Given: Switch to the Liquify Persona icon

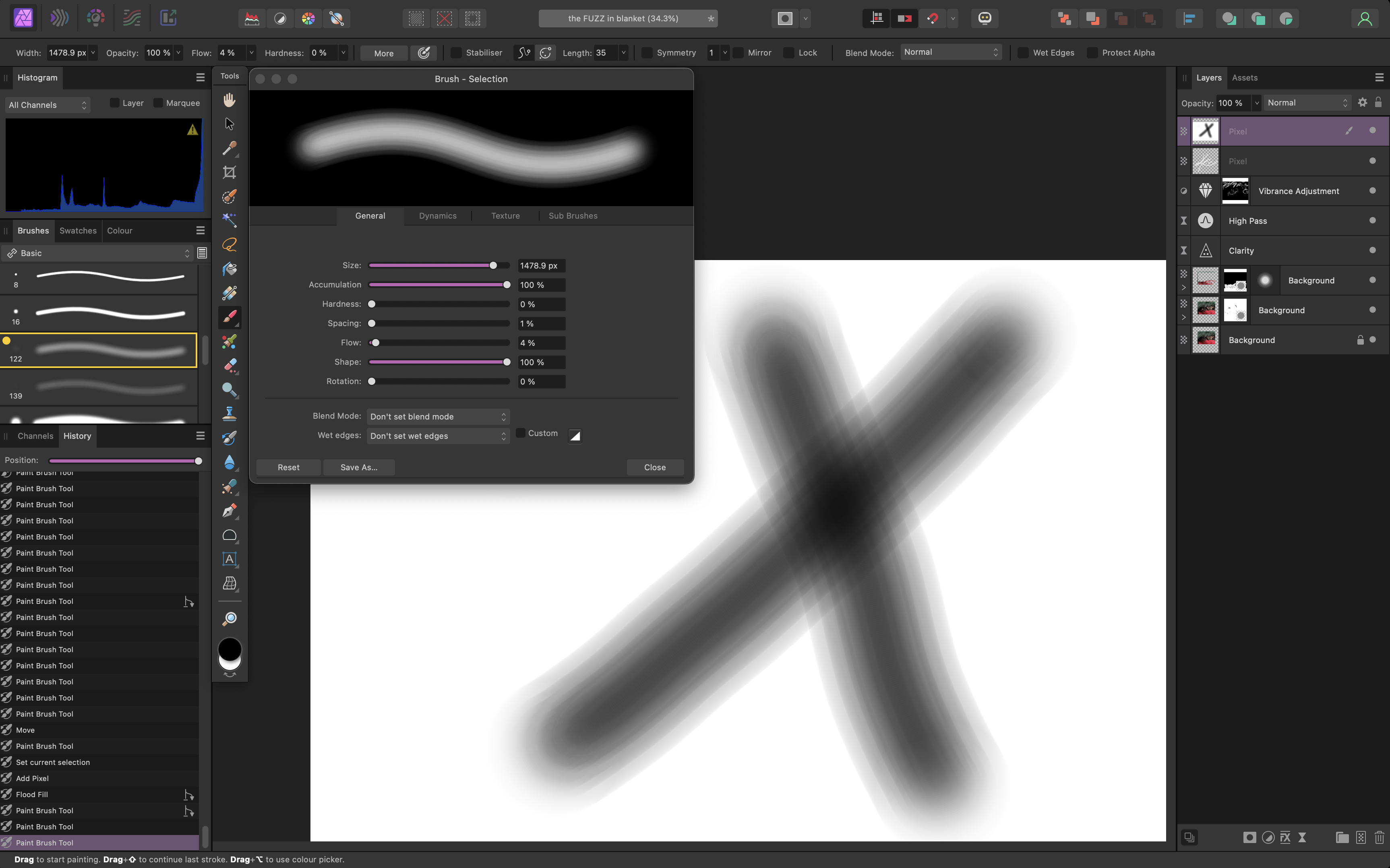Looking at the screenshot, I should pos(59,19).
